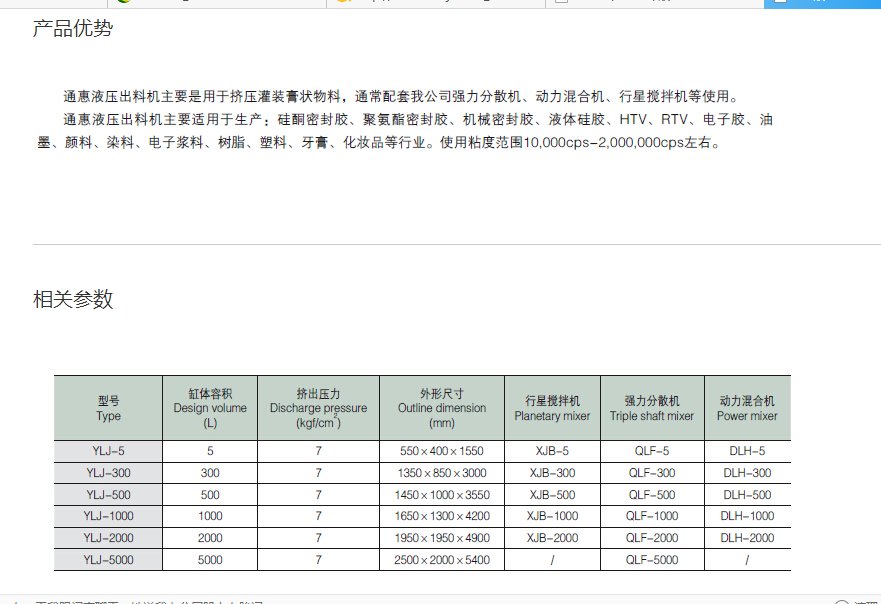This screenshot has width=881, height=604.
Task: Click the 相关参数 section heading
Action: pos(73,299)
